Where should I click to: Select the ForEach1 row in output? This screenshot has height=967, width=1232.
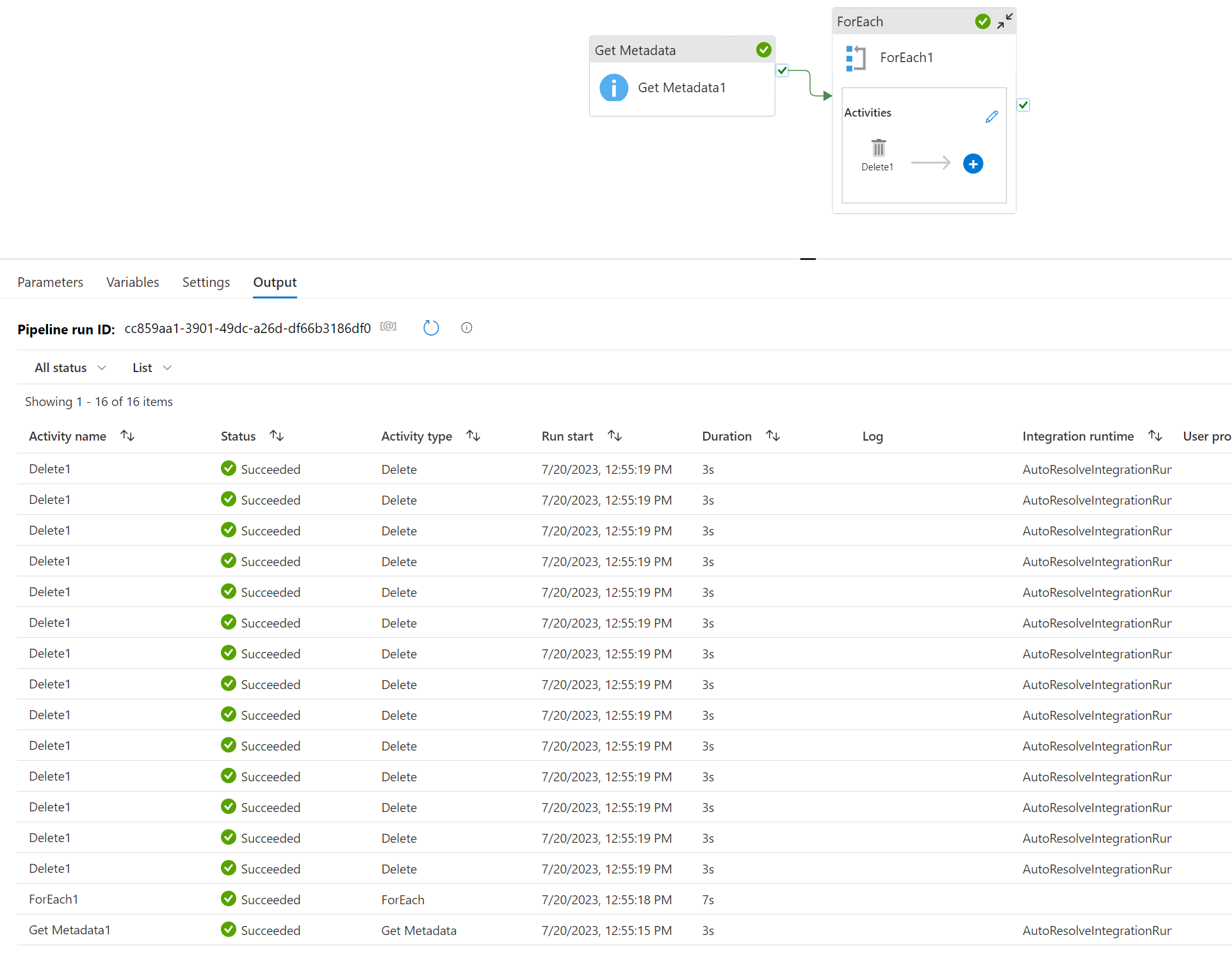point(54,899)
